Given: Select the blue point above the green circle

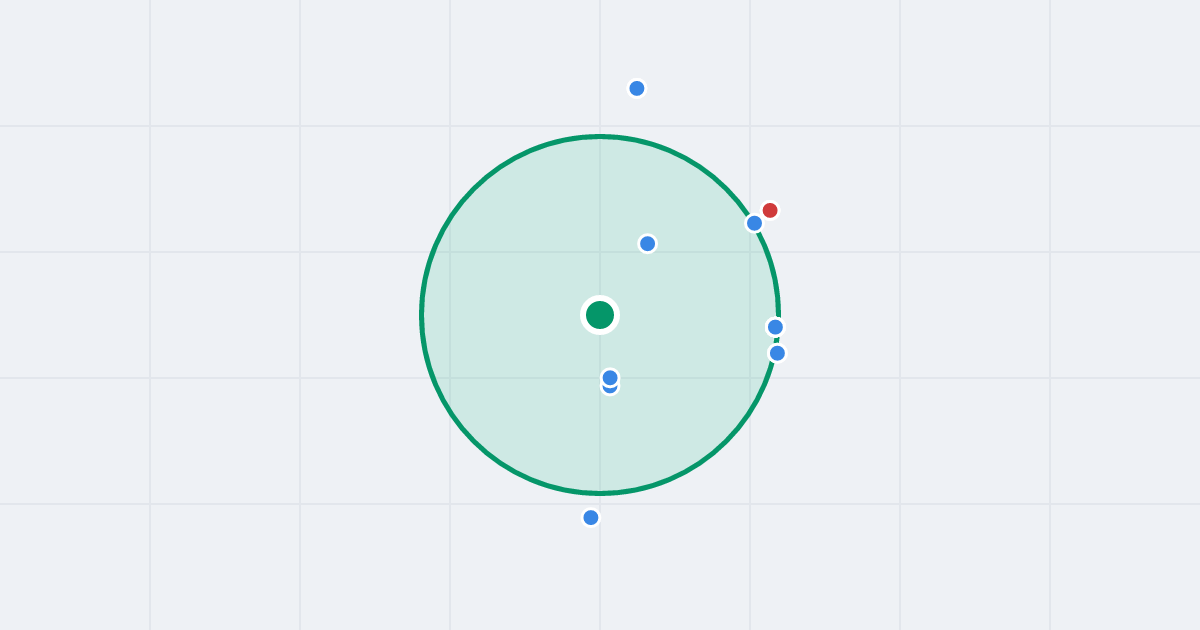Looking at the screenshot, I should [x=637, y=88].
